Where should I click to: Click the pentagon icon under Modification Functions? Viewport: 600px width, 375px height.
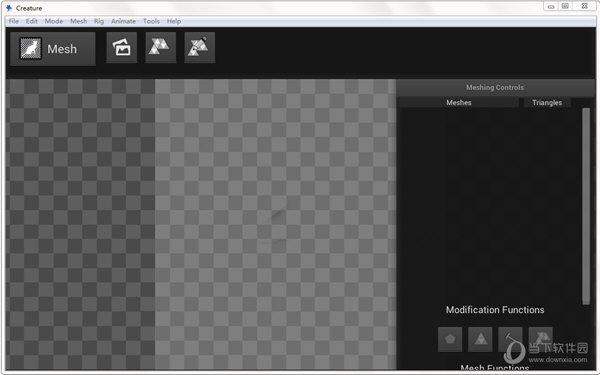pyautogui.click(x=450, y=339)
